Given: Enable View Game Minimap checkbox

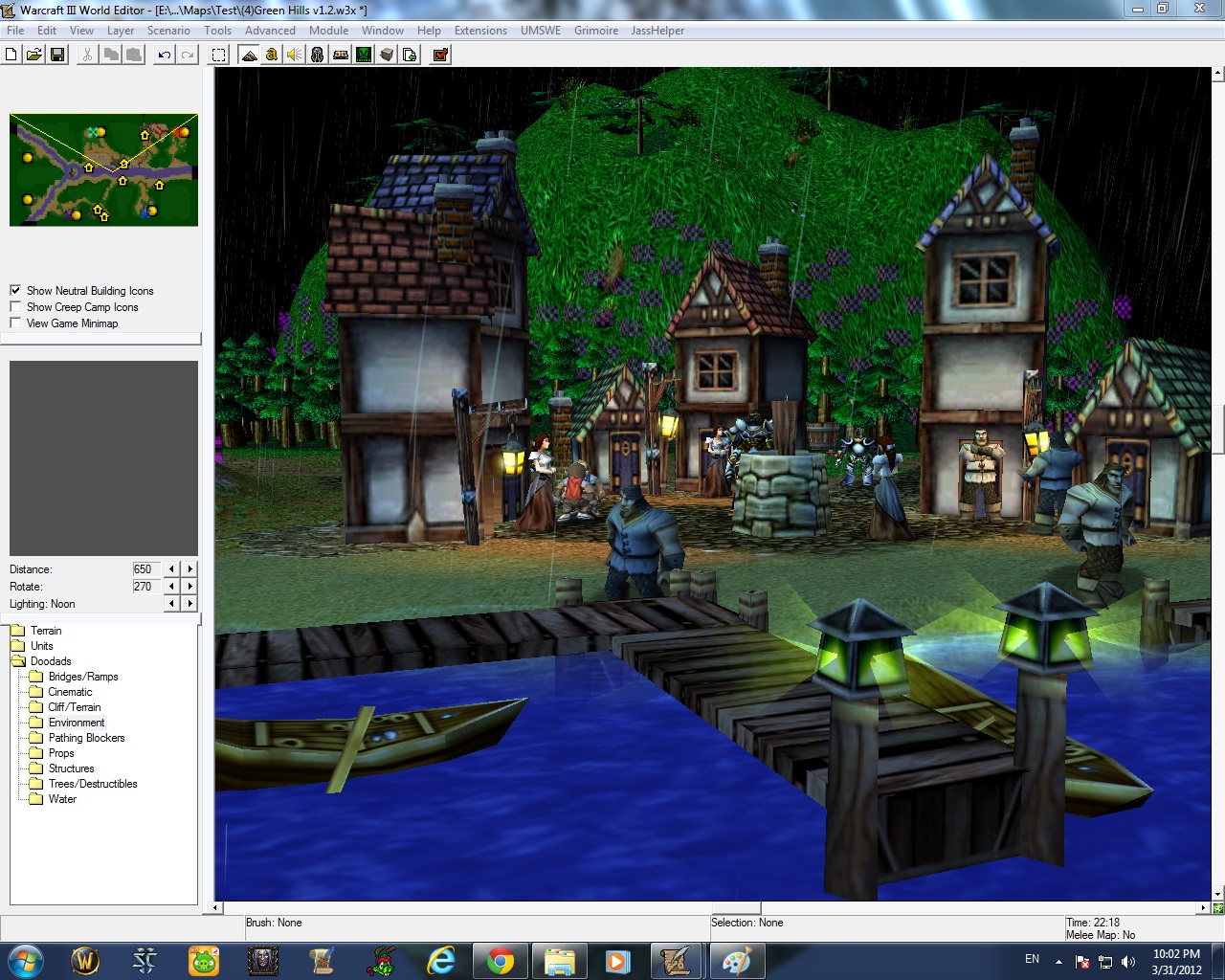Looking at the screenshot, I should (x=15, y=323).
